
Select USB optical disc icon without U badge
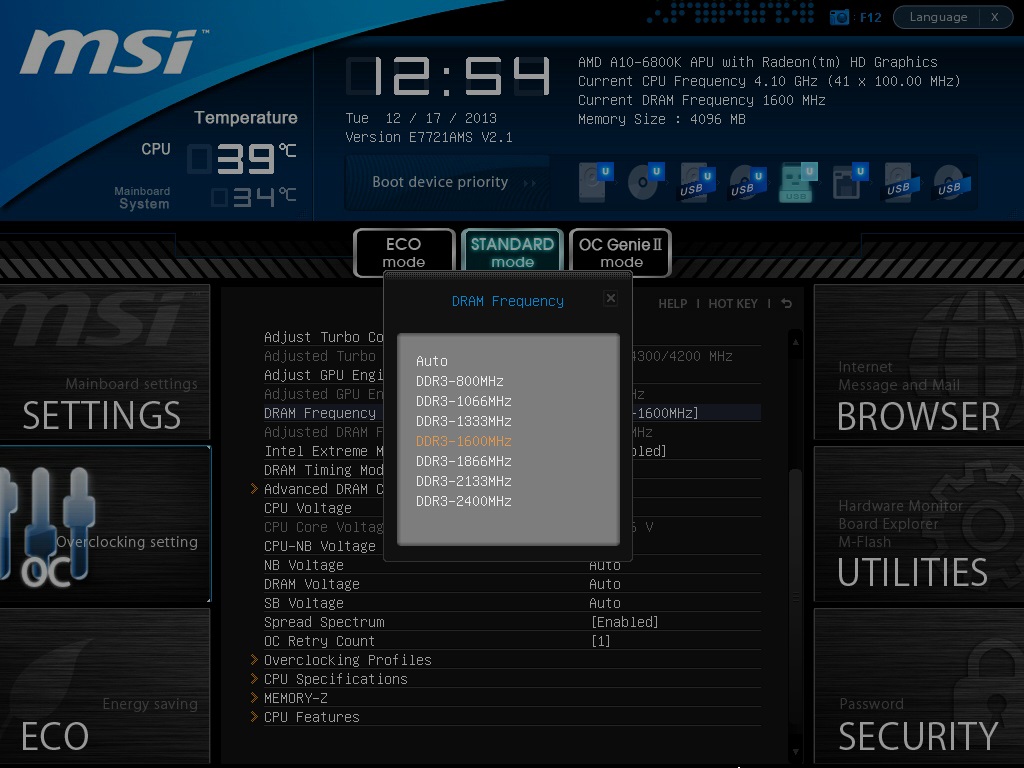pyautogui.click(x=952, y=182)
